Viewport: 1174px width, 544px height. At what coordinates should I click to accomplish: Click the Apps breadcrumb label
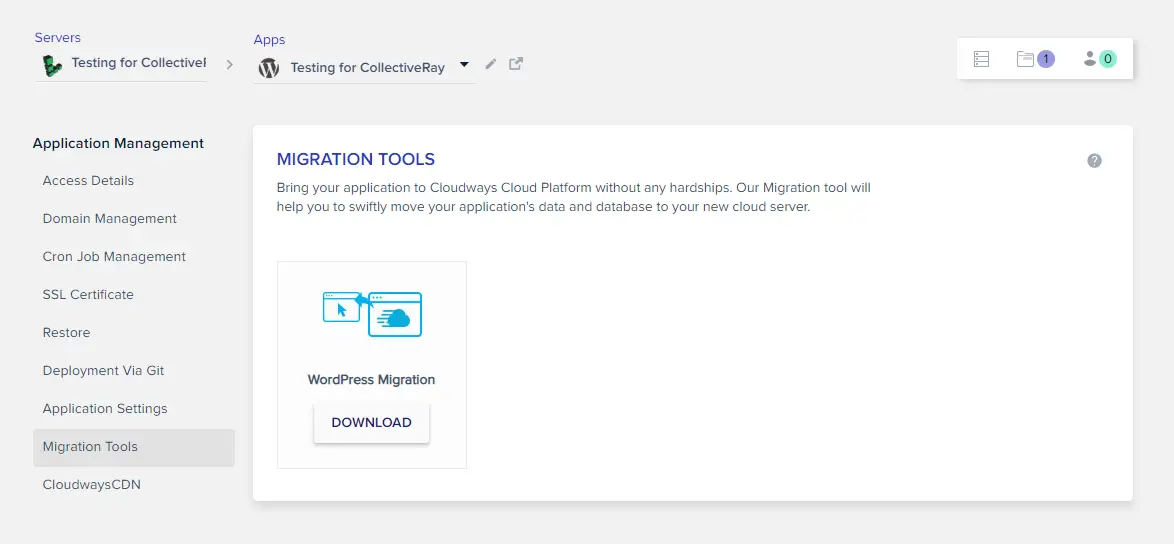pos(270,40)
